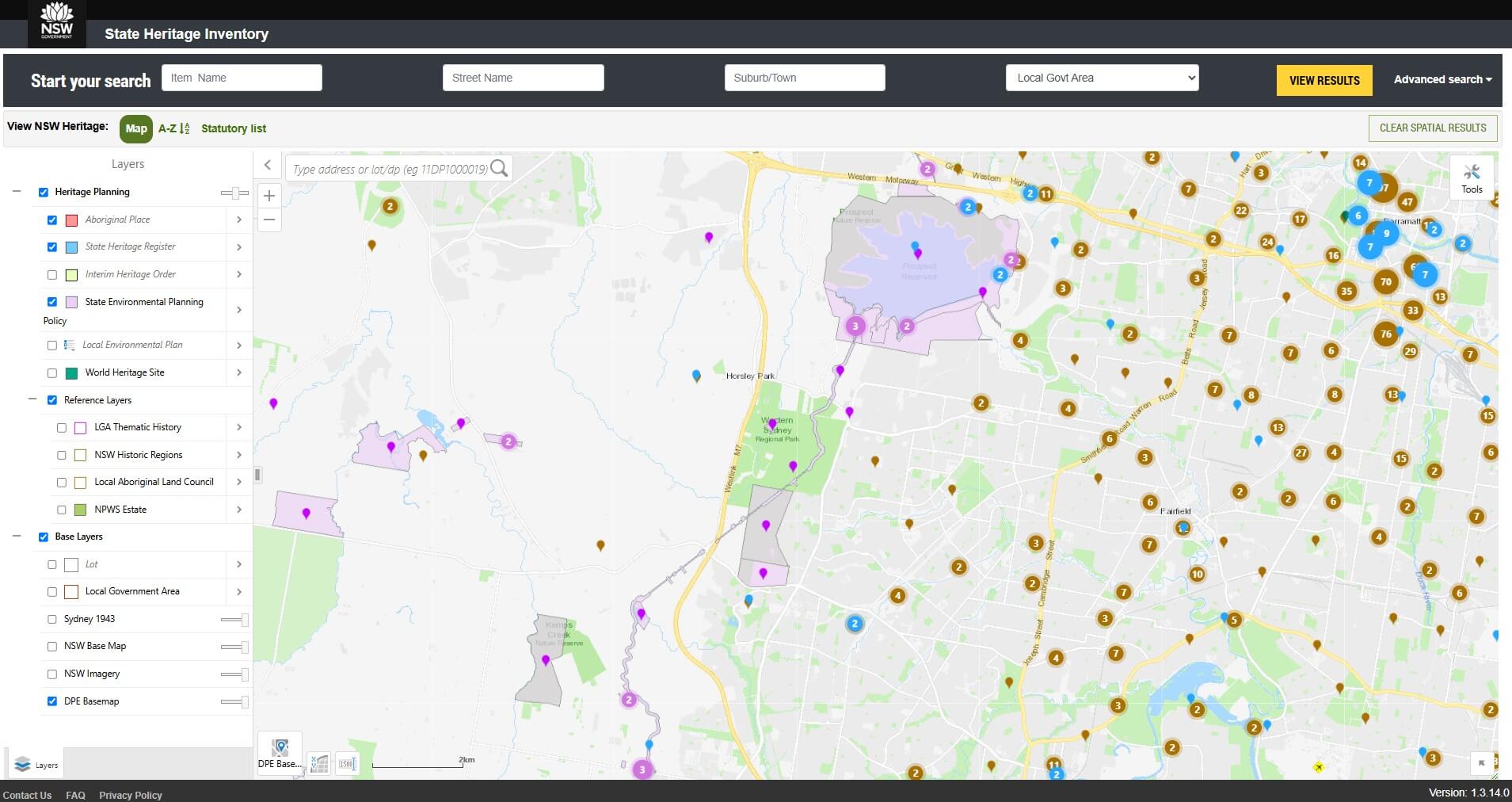Open the Layers button at bottom left
The width and height of the screenshot is (1512, 802).
pyautogui.click(x=36, y=764)
